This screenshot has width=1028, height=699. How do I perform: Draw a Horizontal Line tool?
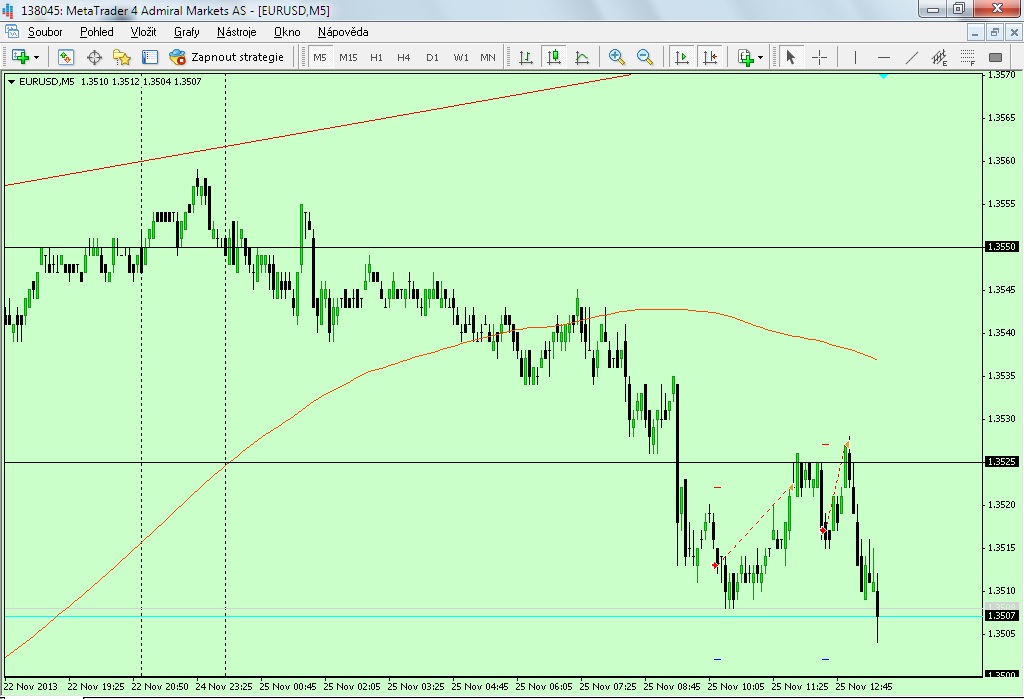883,57
